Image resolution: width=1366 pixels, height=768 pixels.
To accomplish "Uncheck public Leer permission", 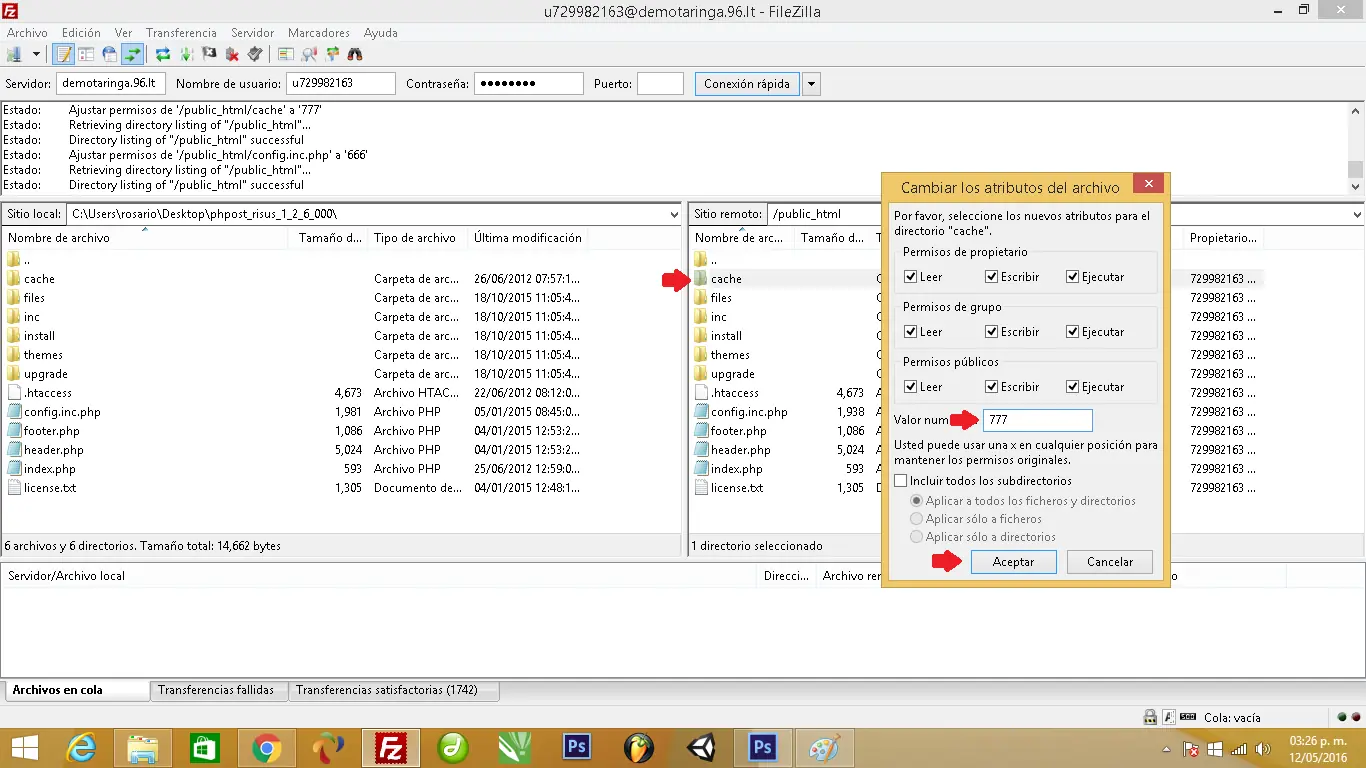I will 911,387.
